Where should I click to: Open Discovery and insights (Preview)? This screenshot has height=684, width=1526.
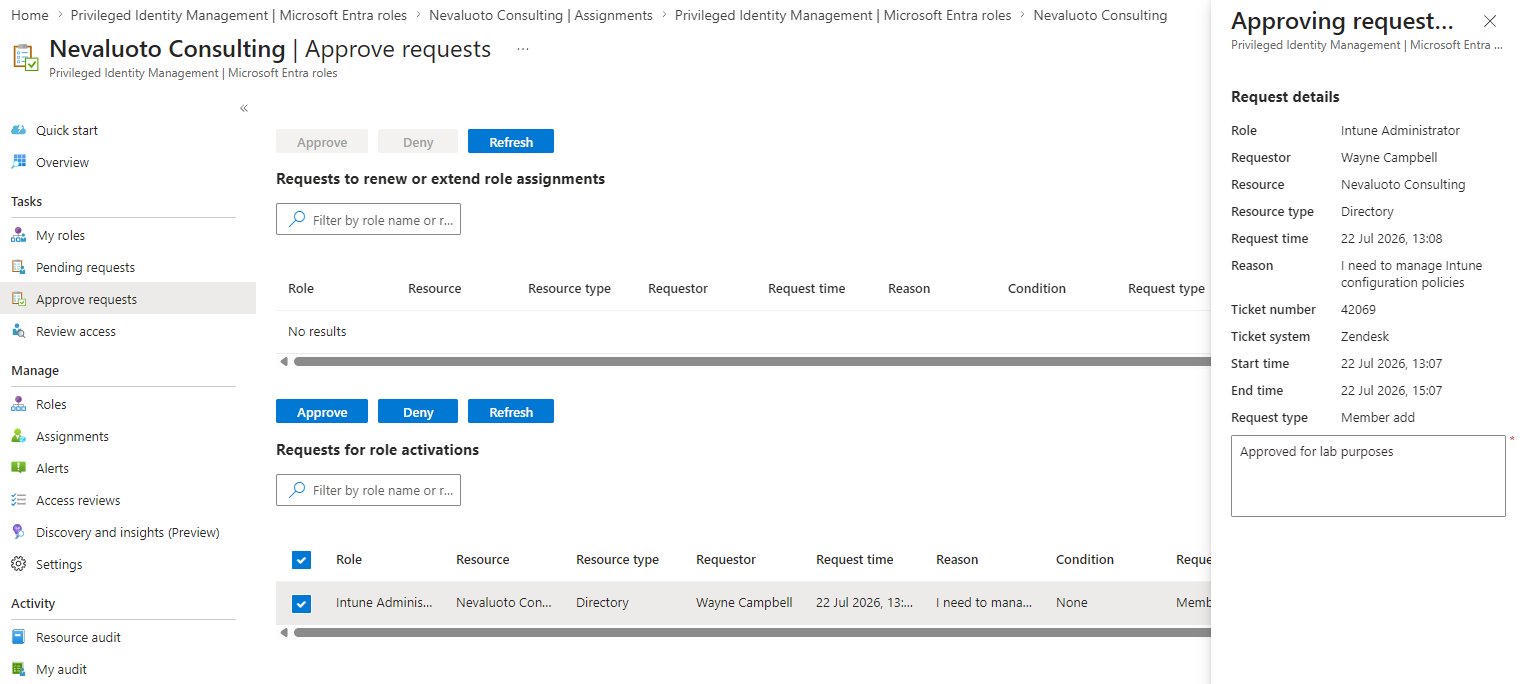127,532
